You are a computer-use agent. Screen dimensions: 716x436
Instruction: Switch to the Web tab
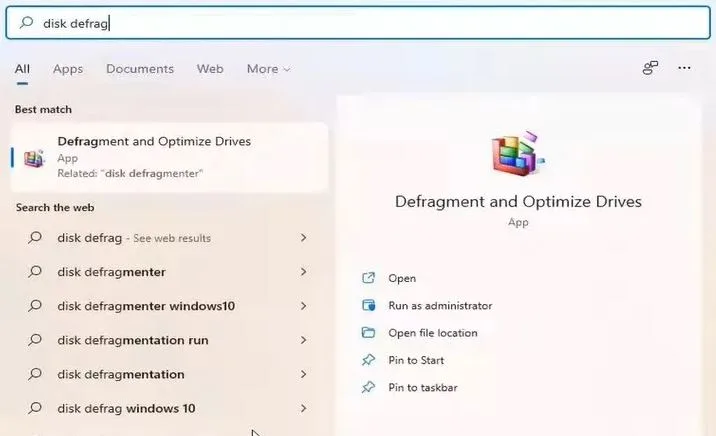coord(210,69)
